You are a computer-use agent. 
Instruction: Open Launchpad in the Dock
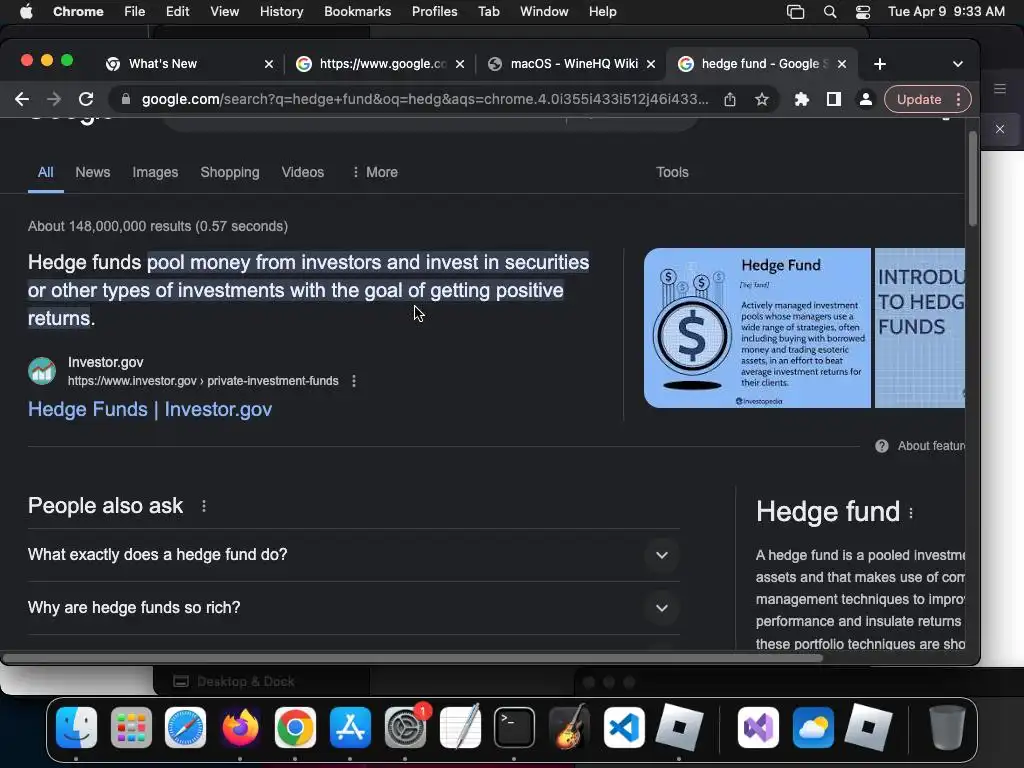click(x=131, y=727)
